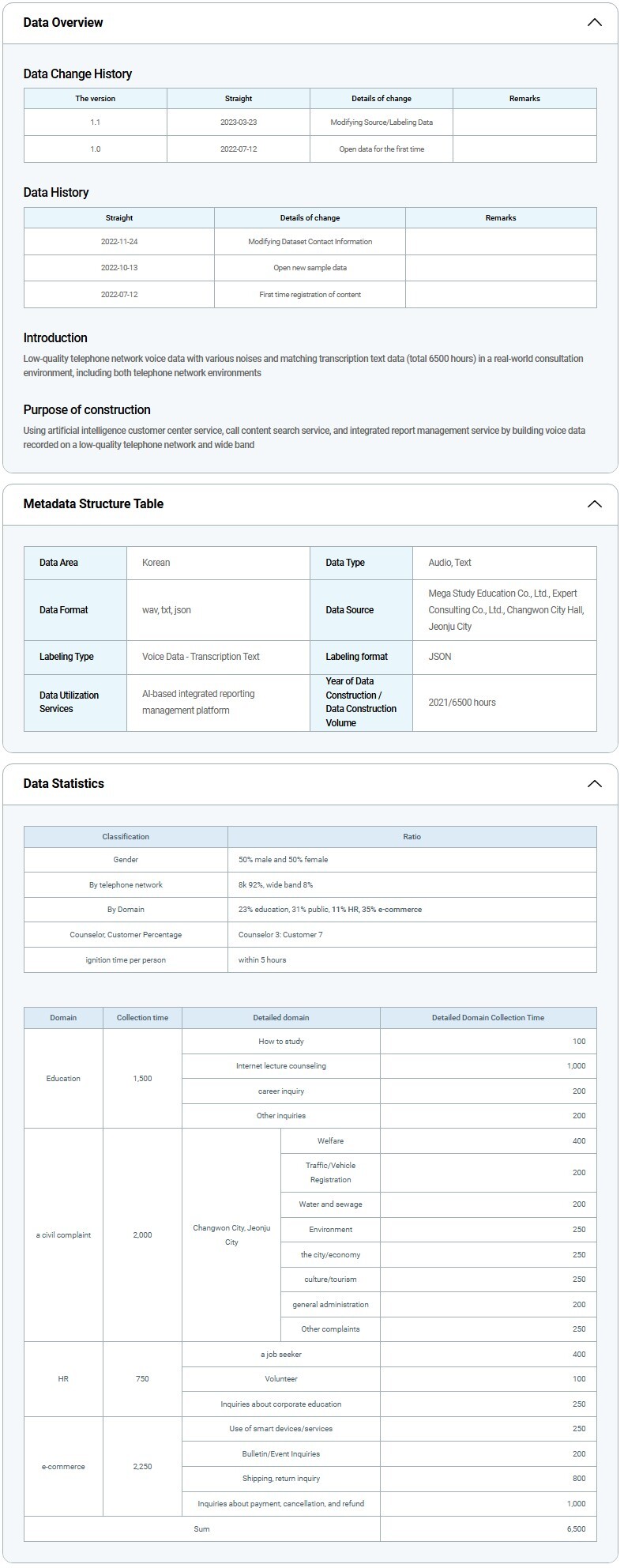Click the Data Overview panel title
The image size is (624, 1568).
63,22
